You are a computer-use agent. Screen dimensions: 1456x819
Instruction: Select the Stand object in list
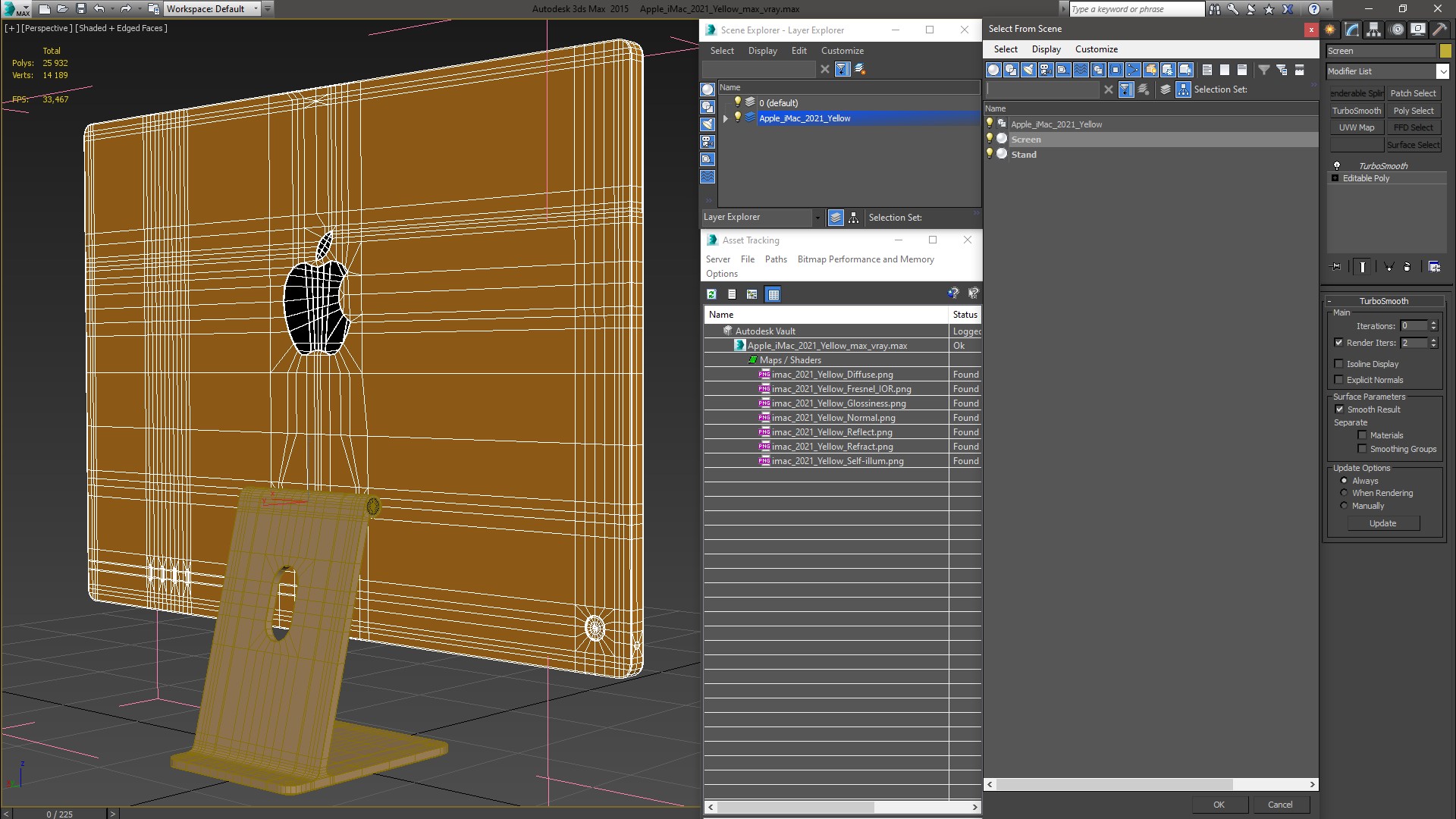pos(1024,155)
